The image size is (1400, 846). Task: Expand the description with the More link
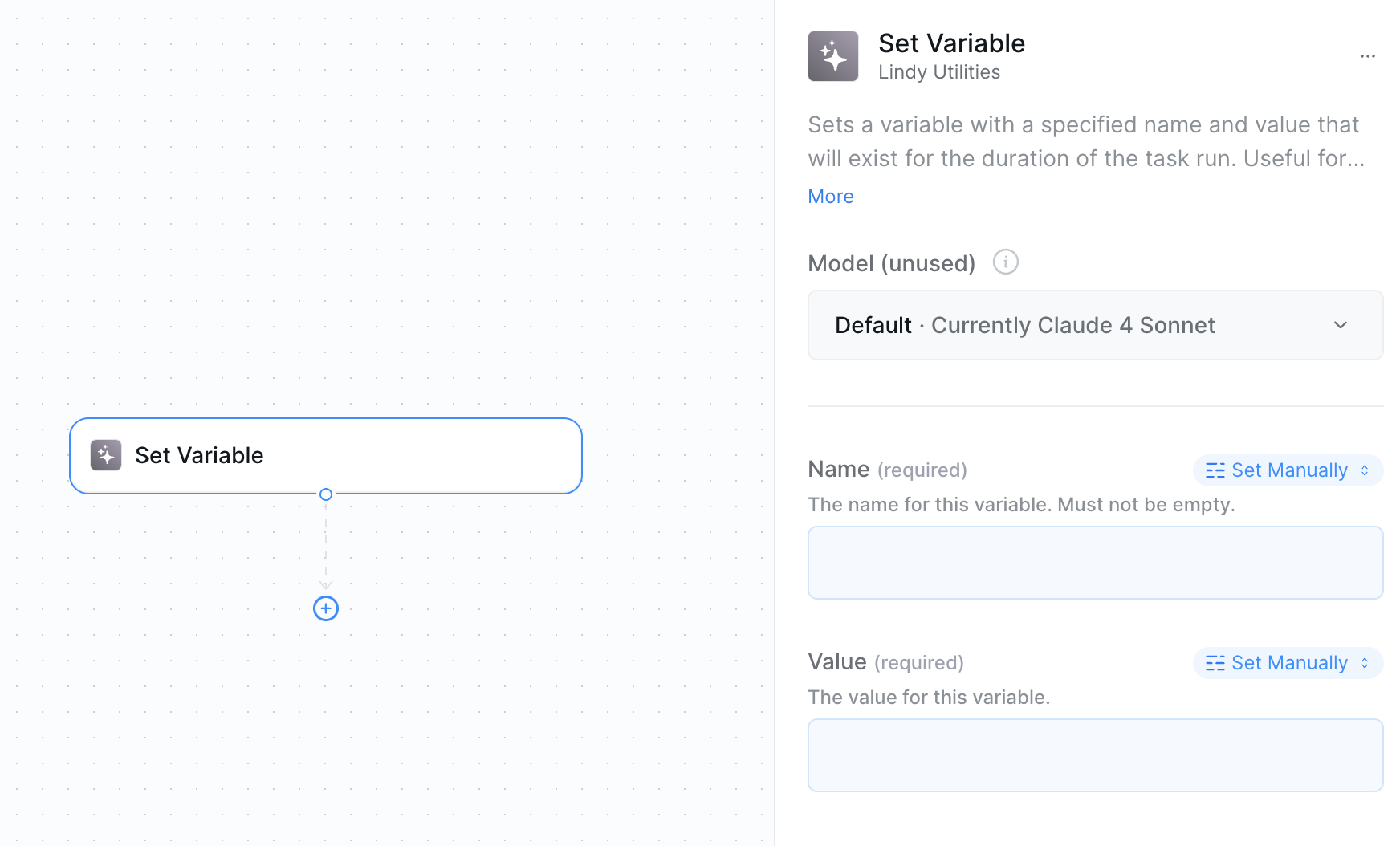point(831,197)
